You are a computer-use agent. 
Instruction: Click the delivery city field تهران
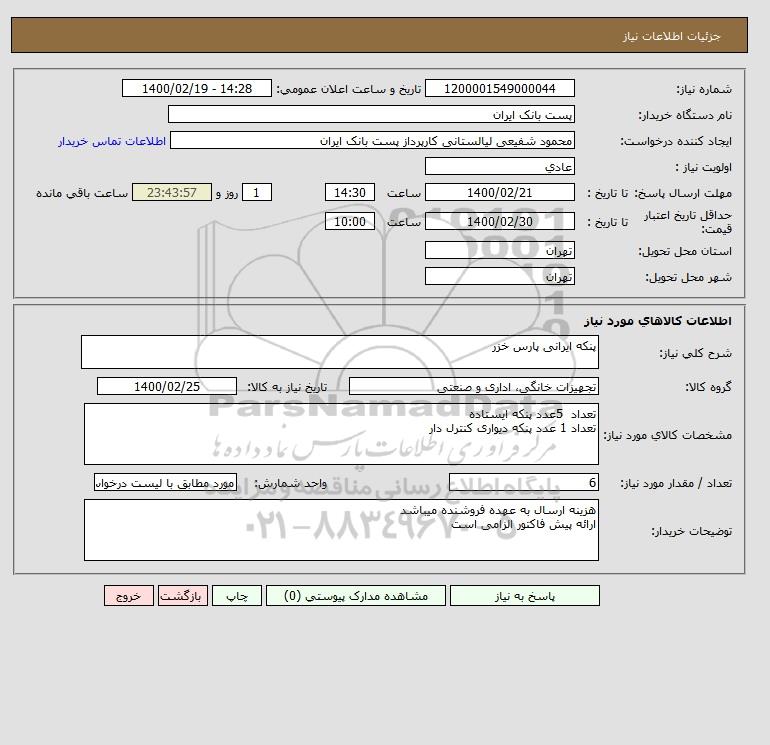click(x=499, y=276)
